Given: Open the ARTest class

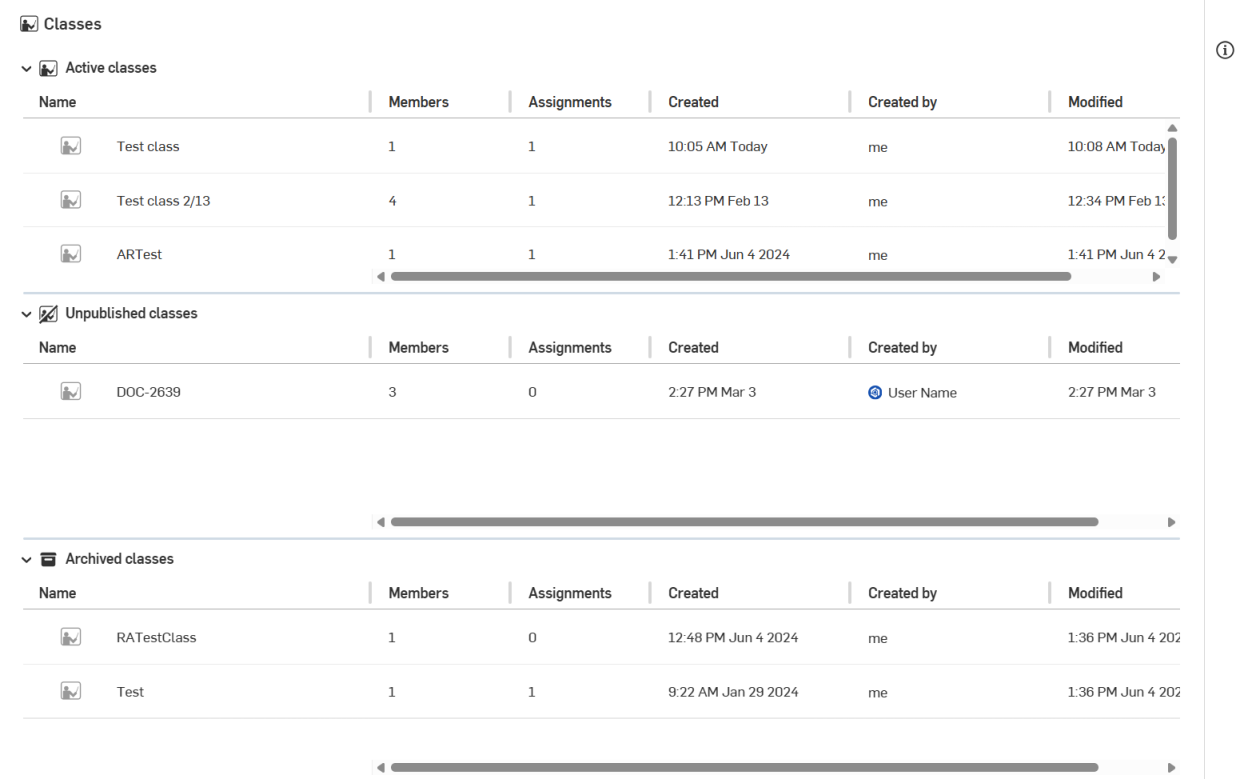Looking at the screenshot, I should (x=139, y=255).
